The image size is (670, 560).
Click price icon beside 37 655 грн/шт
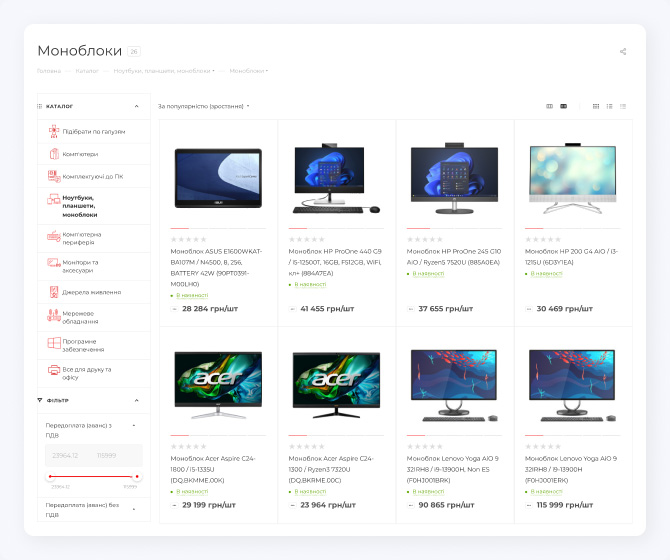(x=410, y=309)
